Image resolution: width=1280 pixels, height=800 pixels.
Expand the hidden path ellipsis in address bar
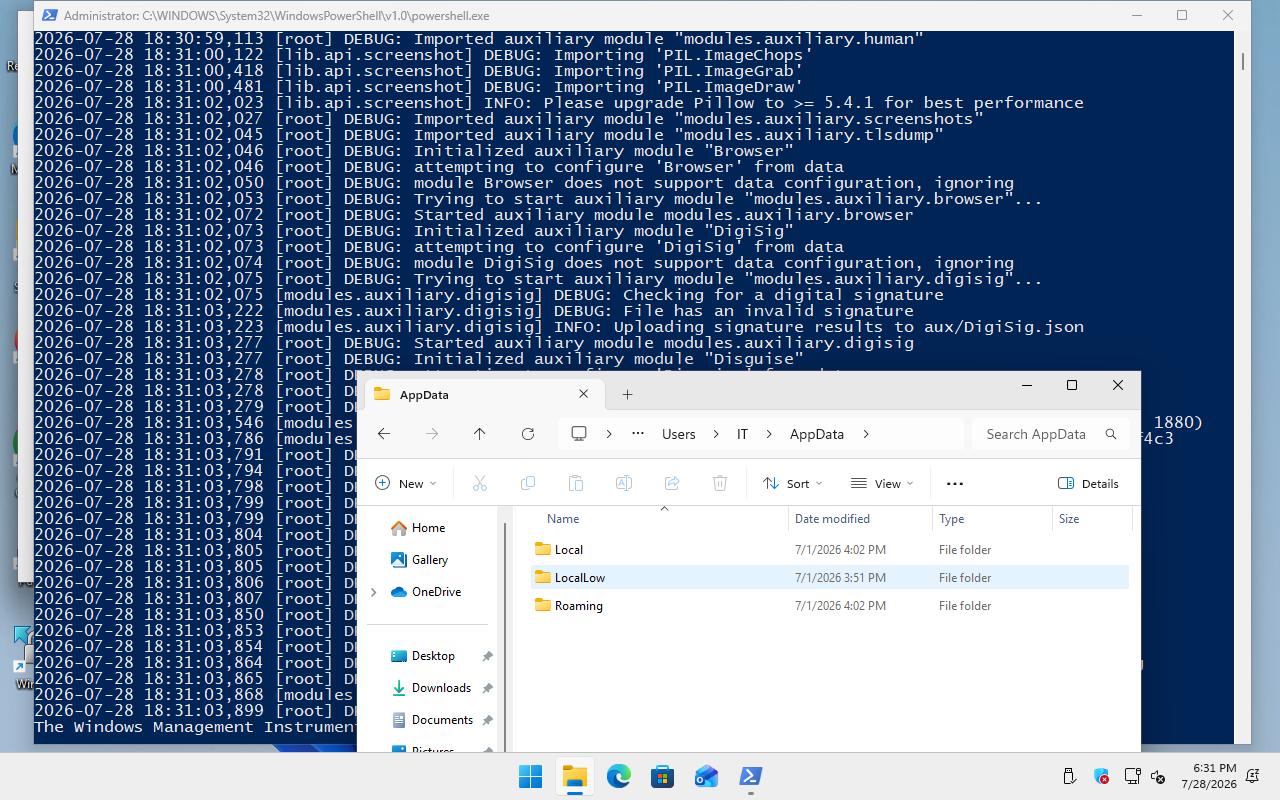pos(638,434)
